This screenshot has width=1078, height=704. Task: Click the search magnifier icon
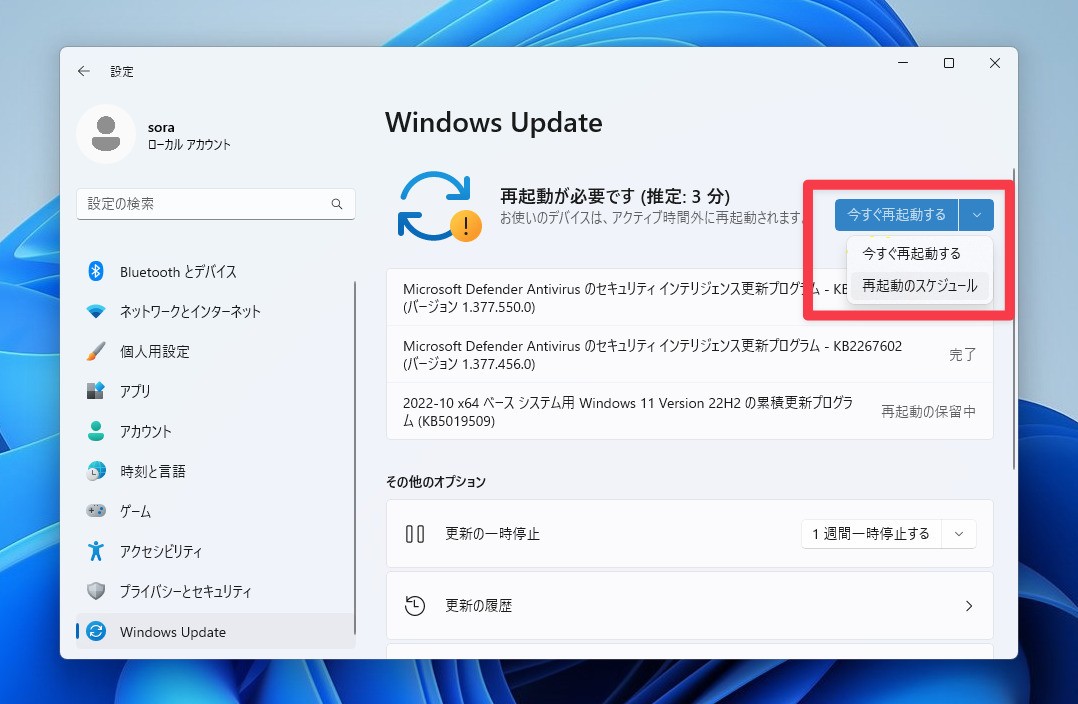click(x=337, y=203)
